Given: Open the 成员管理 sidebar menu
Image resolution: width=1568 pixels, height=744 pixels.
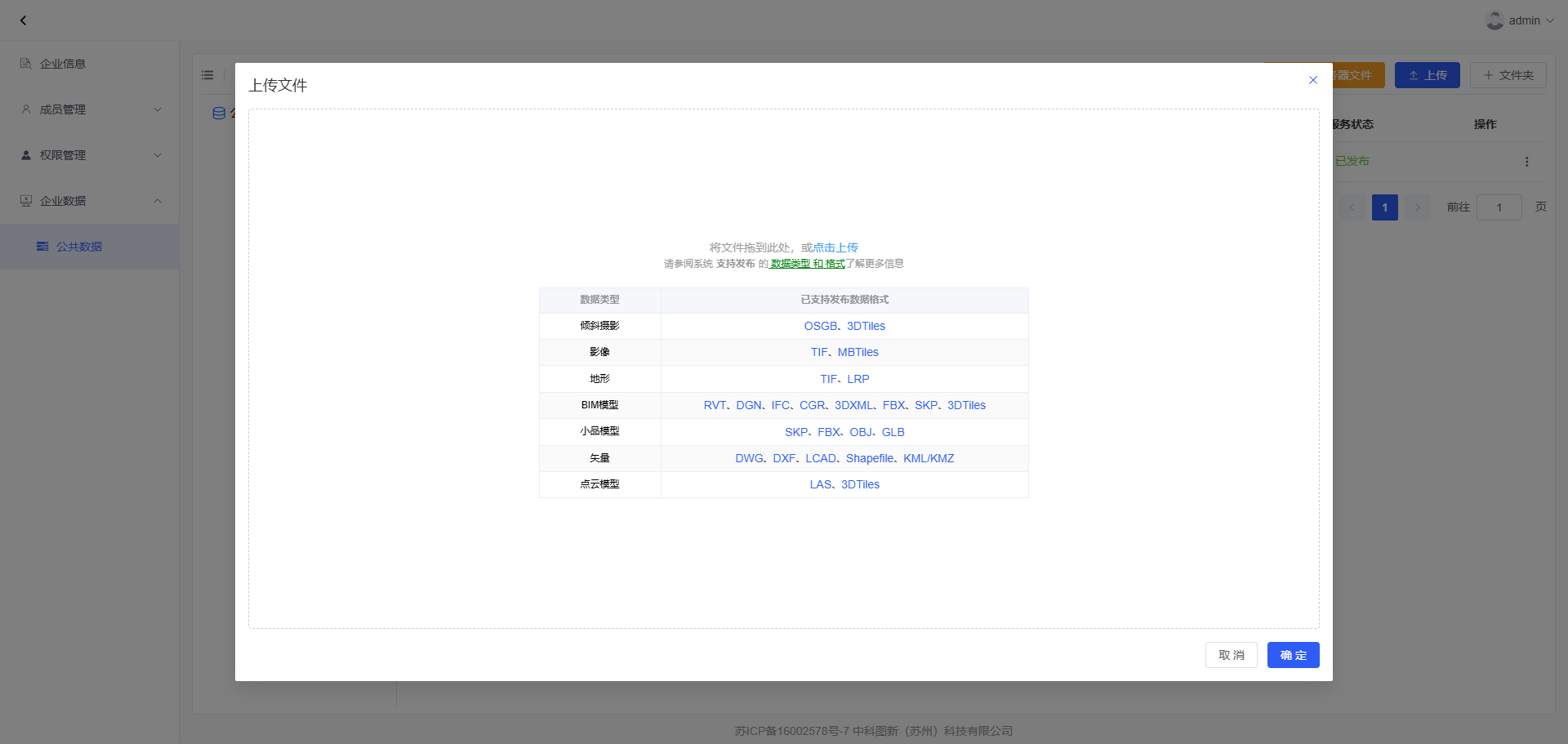Looking at the screenshot, I should pos(63,109).
